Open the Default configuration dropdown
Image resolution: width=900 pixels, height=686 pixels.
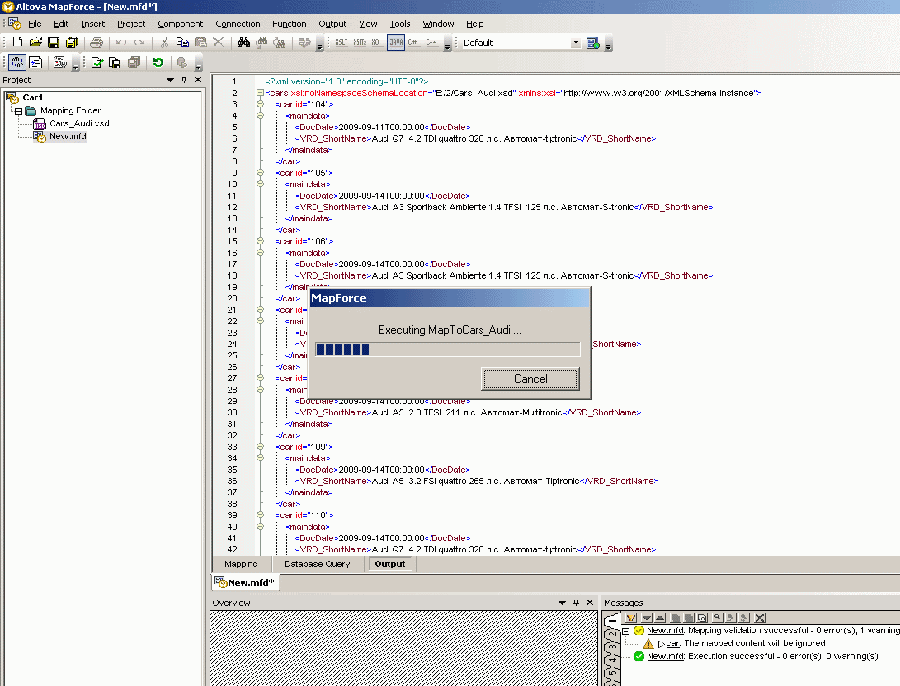(x=576, y=42)
